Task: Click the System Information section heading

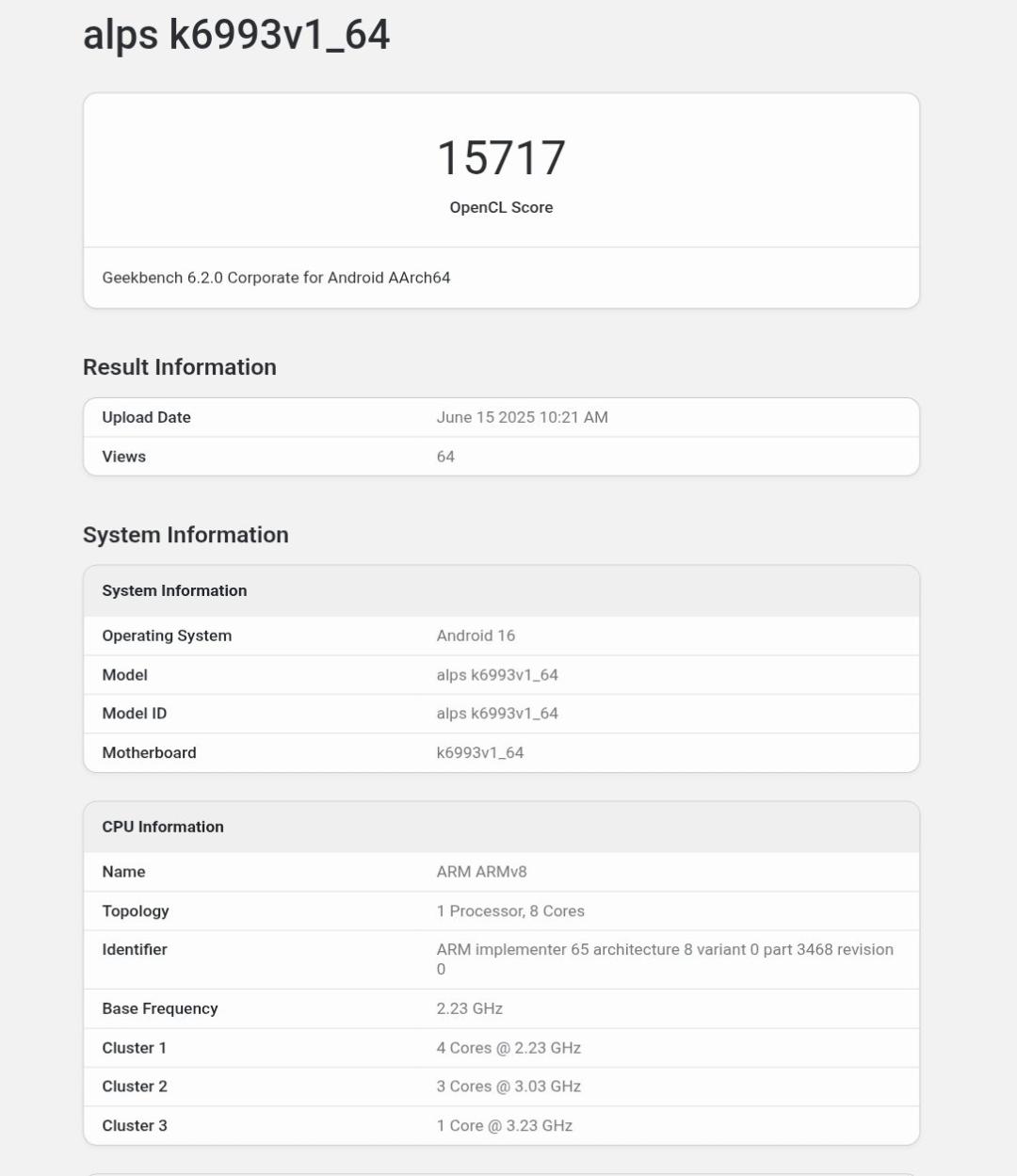Action: (186, 535)
